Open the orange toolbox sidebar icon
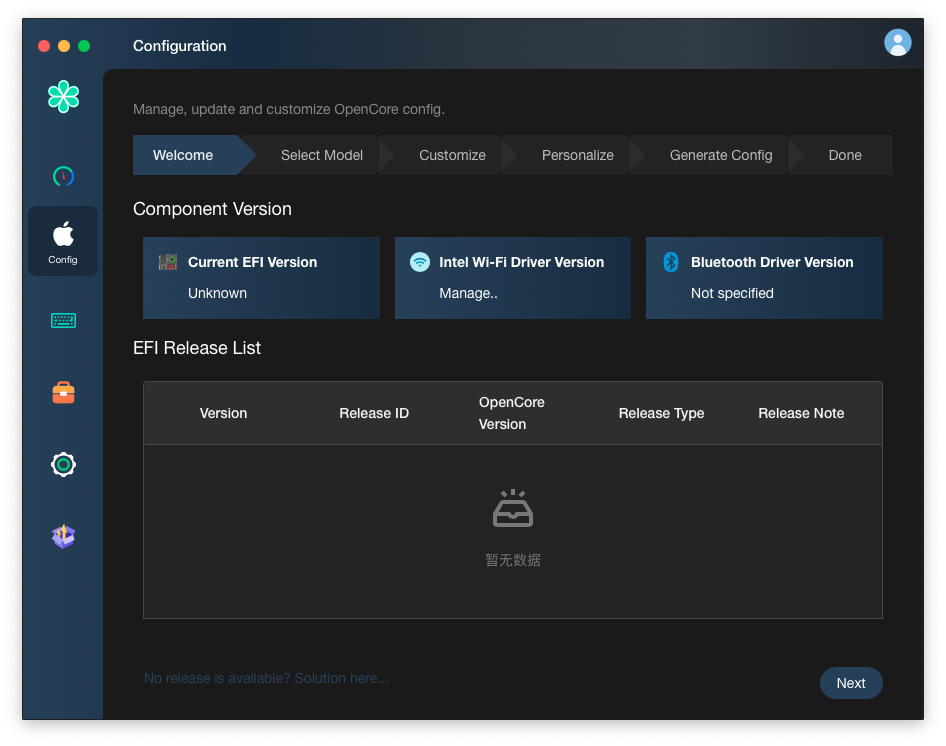Image resolution: width=946 pixels, height=746 pixels. click(63, 392)
